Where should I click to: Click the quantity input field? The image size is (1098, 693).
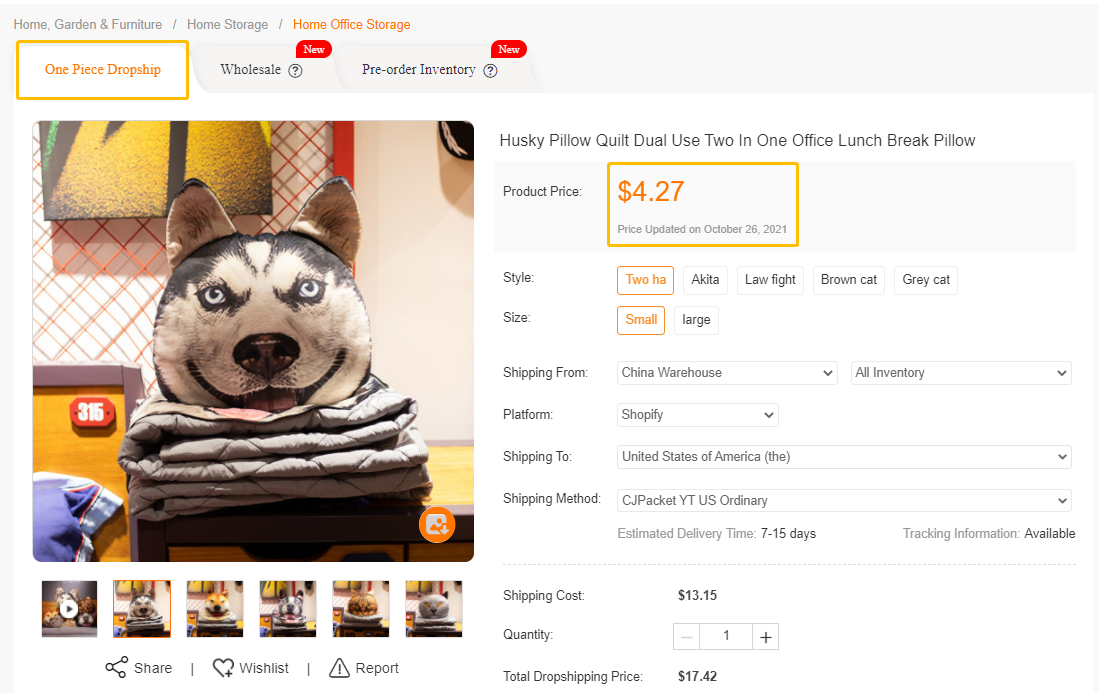coord(726,636)
